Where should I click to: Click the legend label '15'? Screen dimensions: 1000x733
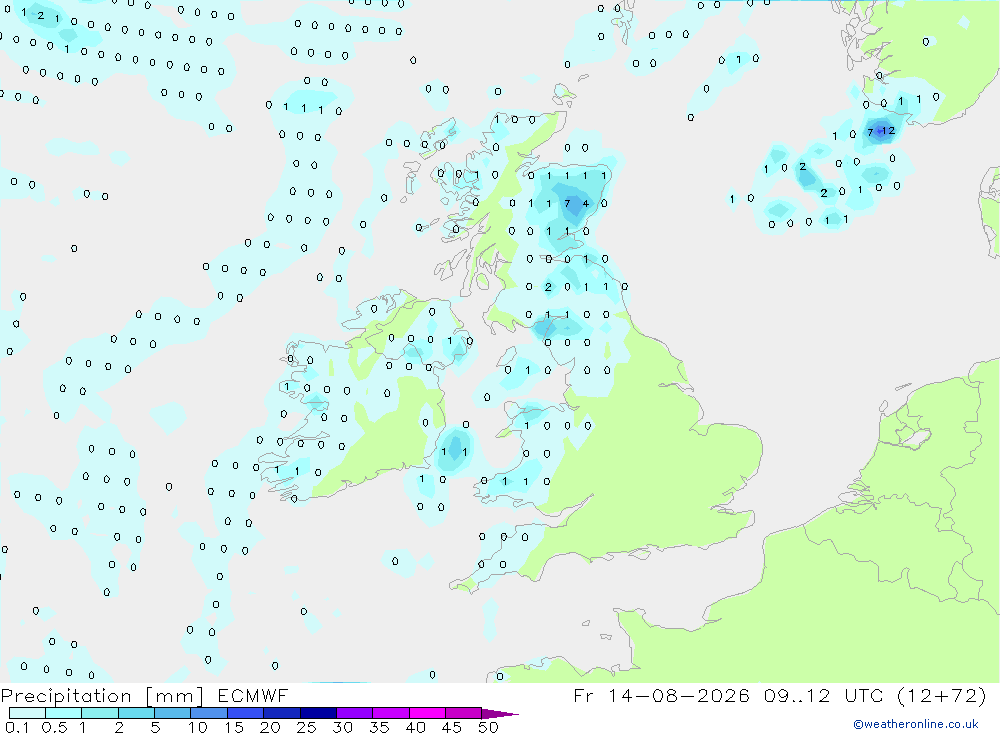(x=234, y=727)
